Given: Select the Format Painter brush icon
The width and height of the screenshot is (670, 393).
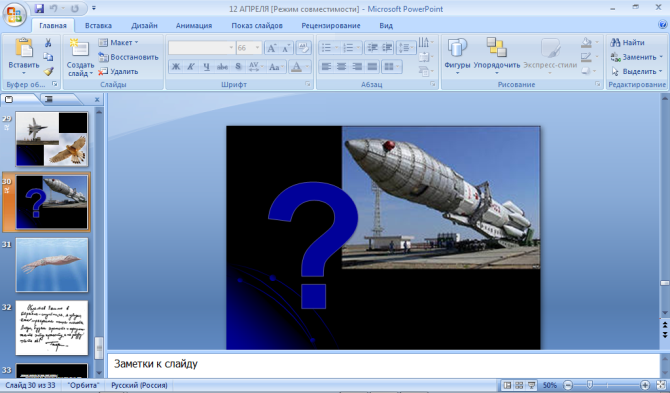Looking at the screenshot, I should (x=48, y=71).
